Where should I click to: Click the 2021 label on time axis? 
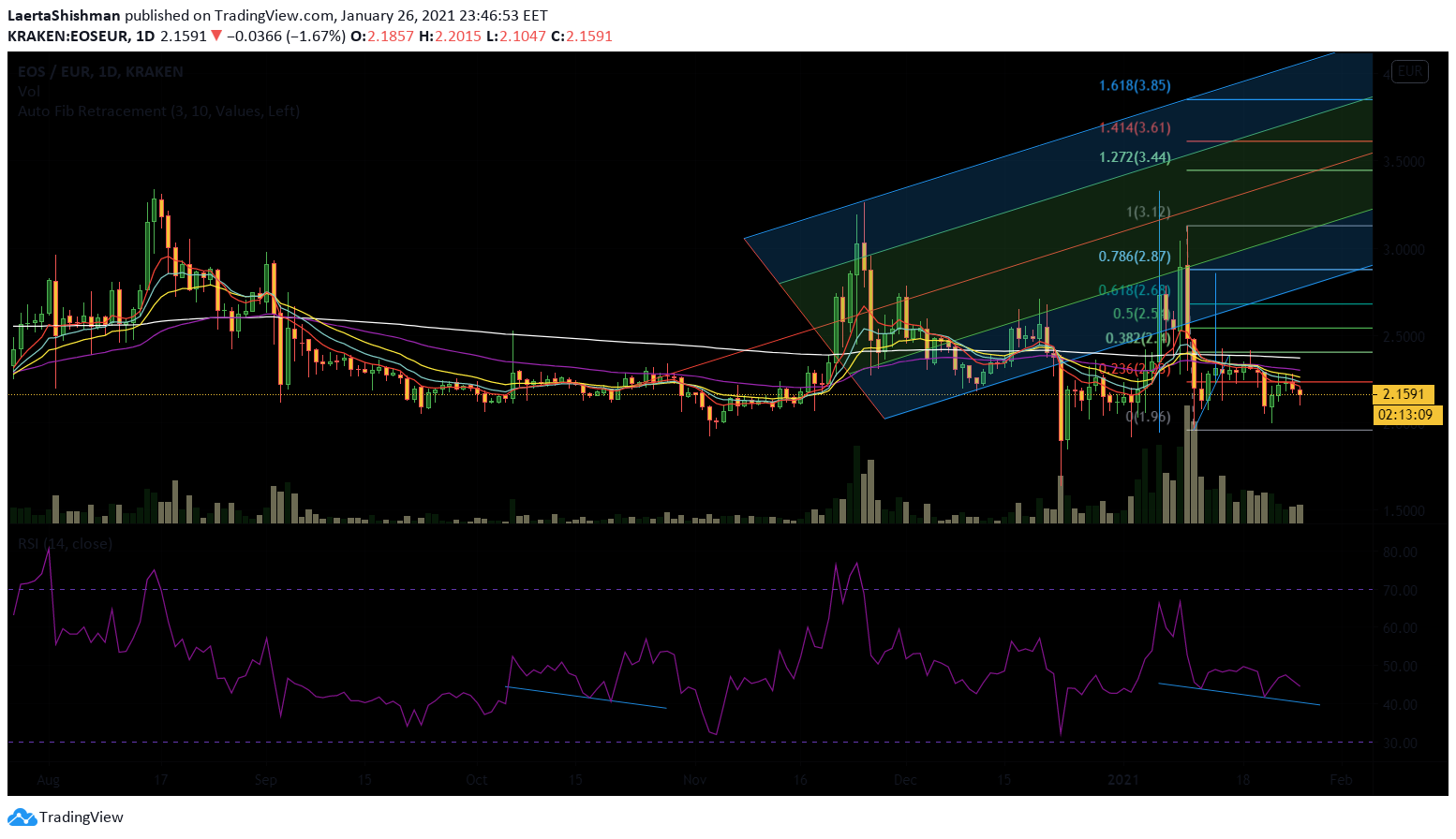pyautogui.click(x=1123, y=780)
